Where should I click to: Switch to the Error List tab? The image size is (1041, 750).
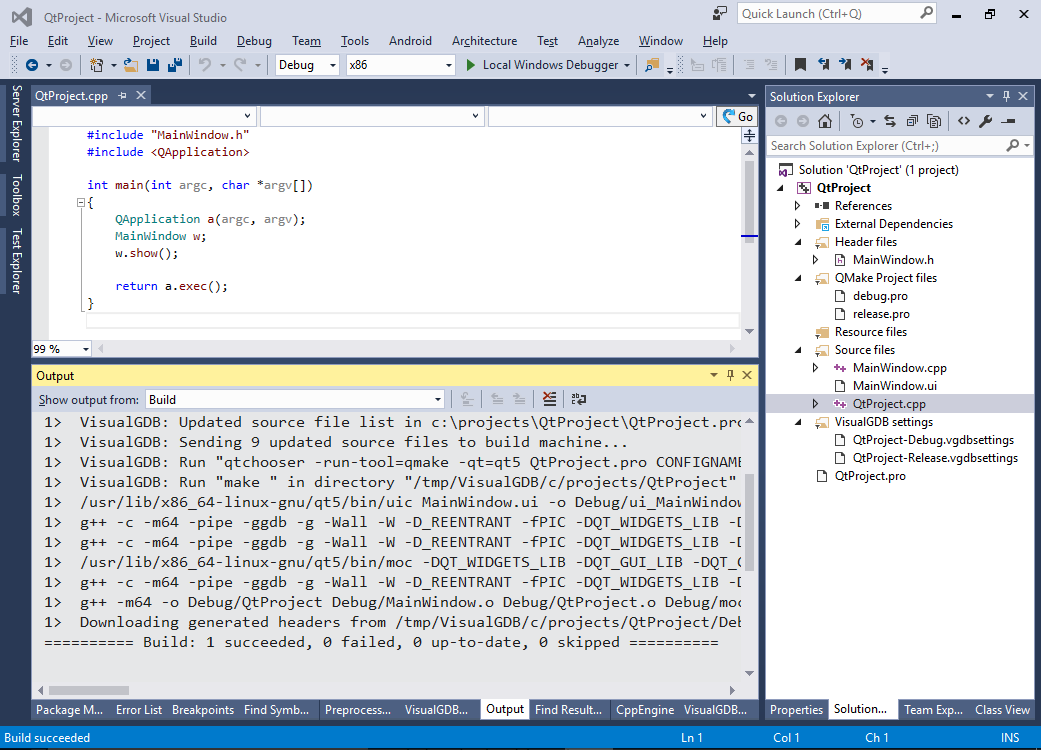pyautogui.click(x=139, y=710)
